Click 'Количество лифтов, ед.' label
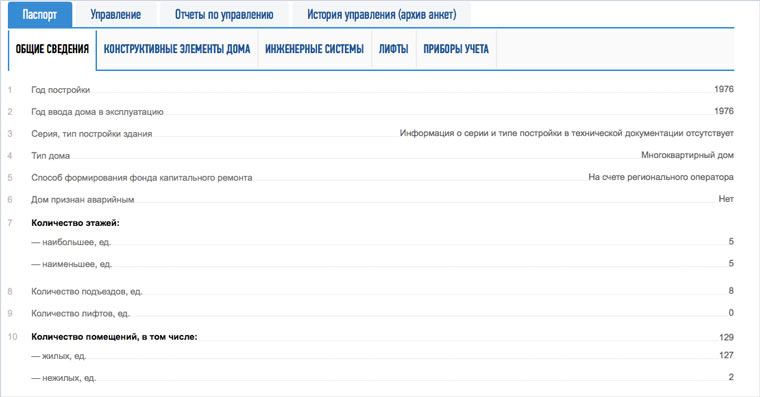 pyautogui.click(x=80, y=314)
